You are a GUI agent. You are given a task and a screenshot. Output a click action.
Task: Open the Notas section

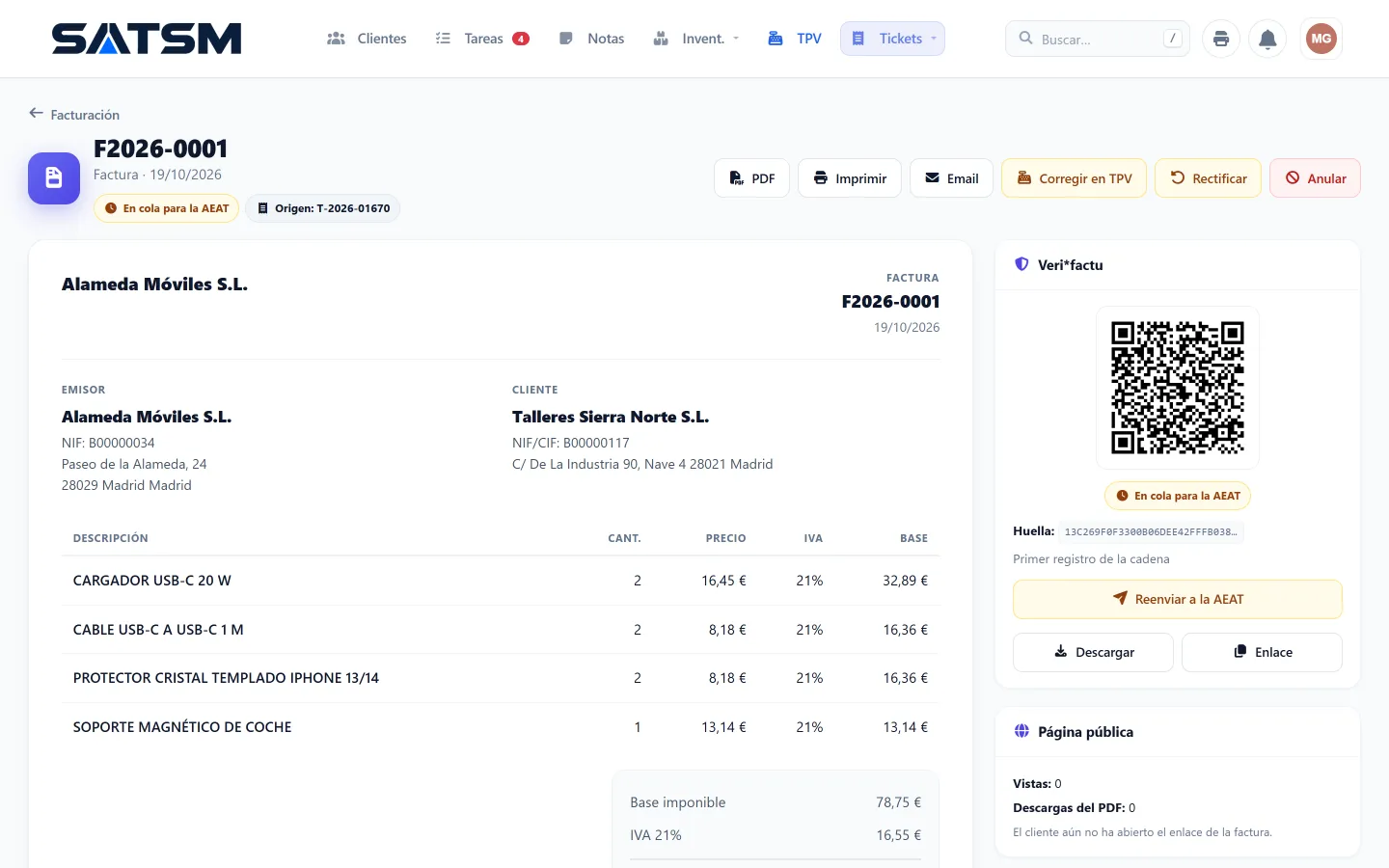pyautogui.click(x=592, y=39)
